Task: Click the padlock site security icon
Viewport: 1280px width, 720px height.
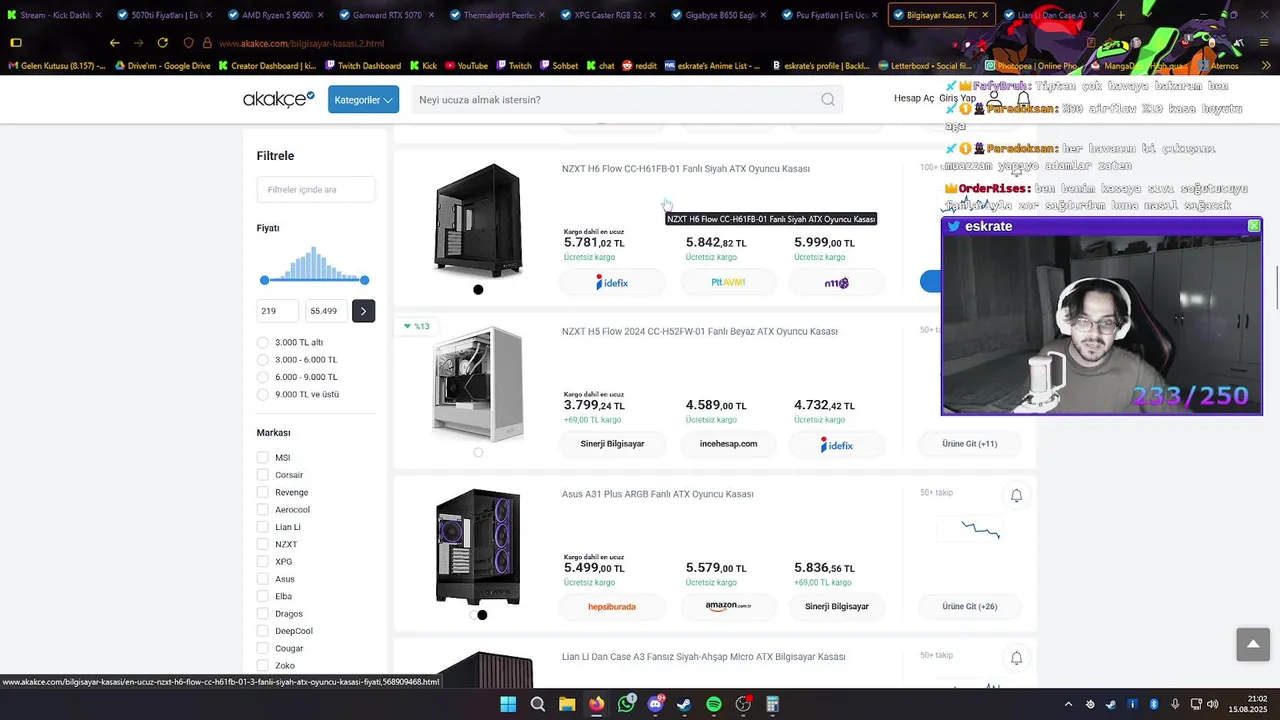Action: click(207, 43)
